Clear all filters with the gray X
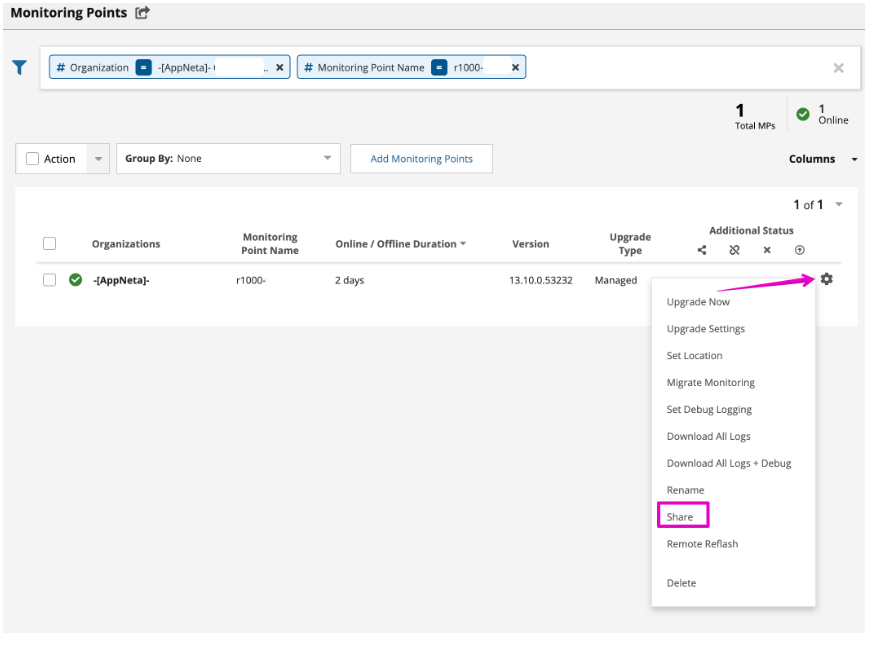The height and width of the screenshot is (645, 877). tap(838, 68)
